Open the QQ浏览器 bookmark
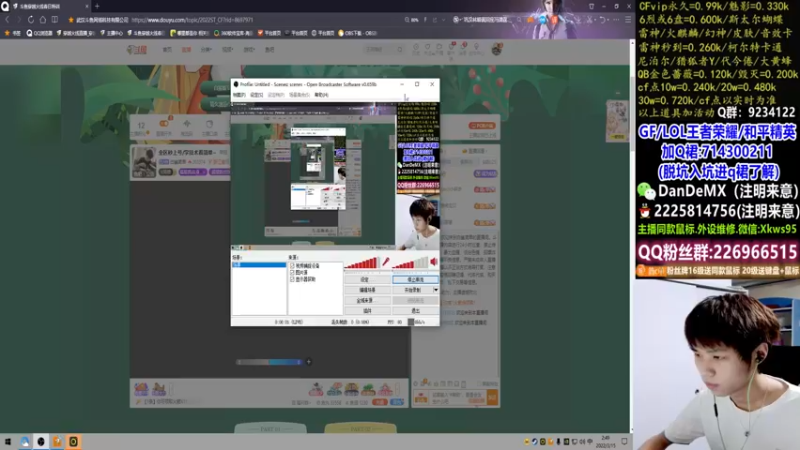Screen dimensions: 800x450 coord(37,33)
